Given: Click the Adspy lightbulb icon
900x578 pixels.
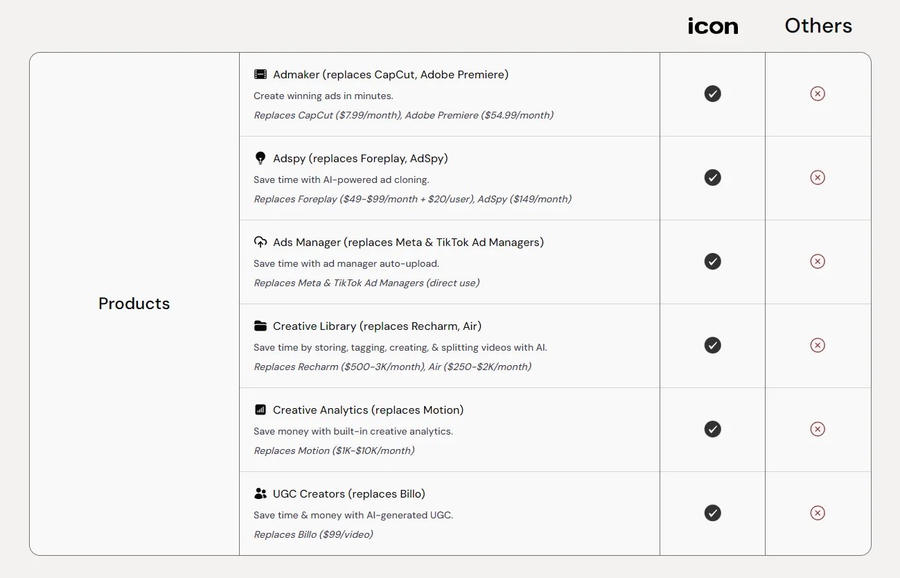Looking at the screenshot, I should (260, 158).
